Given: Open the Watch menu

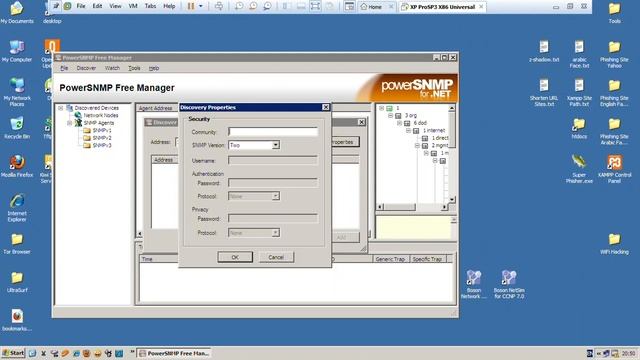Looking at the screenshot, I should [112, 68].
